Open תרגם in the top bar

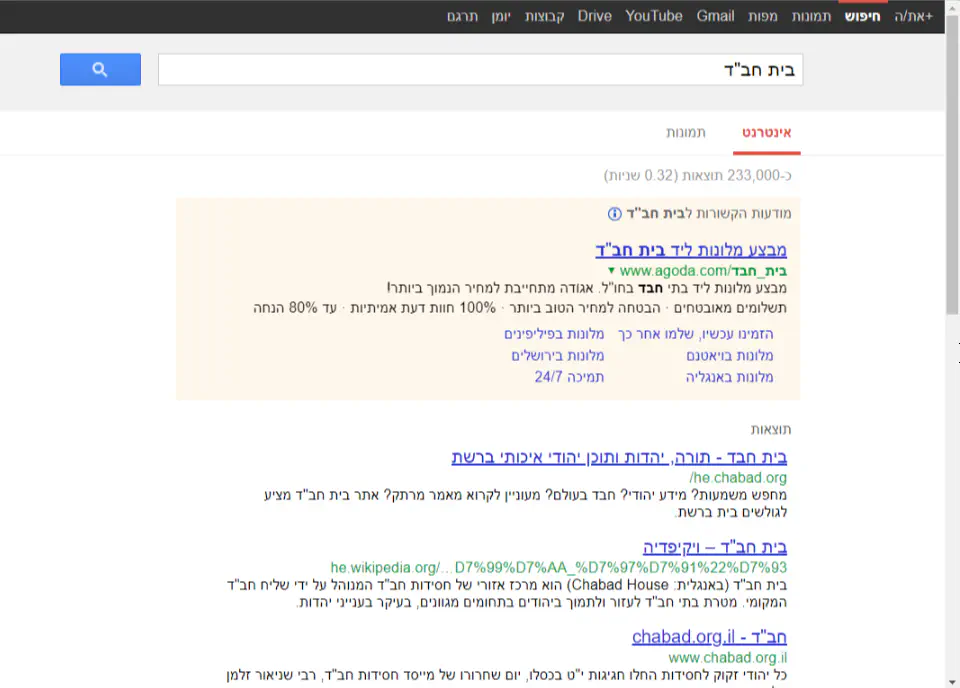[x=463, y=16]
